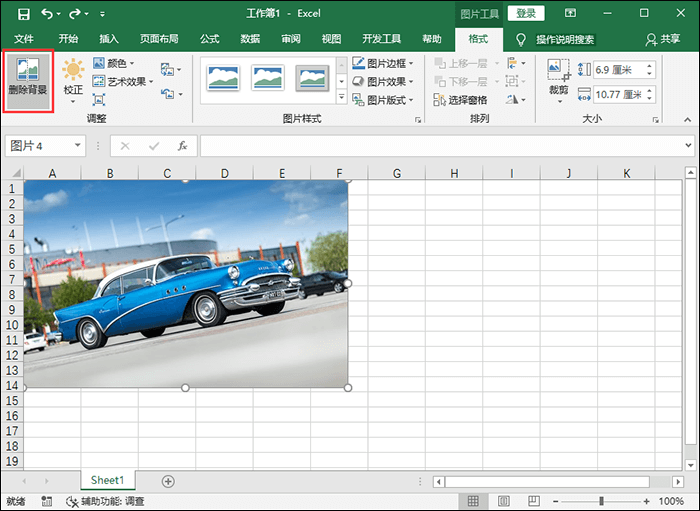Click the Select All corner triangle

point(16,173)
